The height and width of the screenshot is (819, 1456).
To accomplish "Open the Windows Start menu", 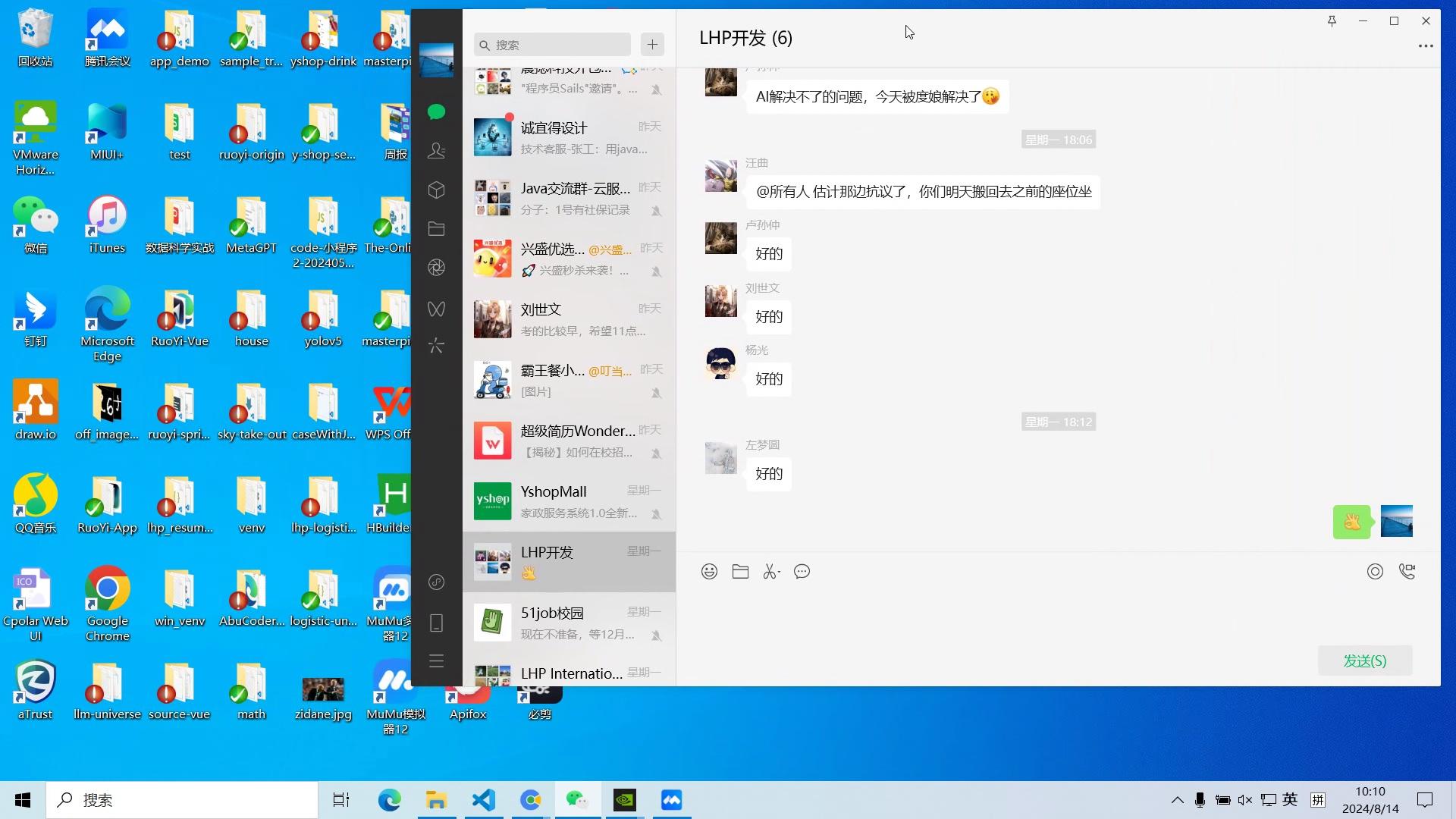I will (x=23, y=800).
